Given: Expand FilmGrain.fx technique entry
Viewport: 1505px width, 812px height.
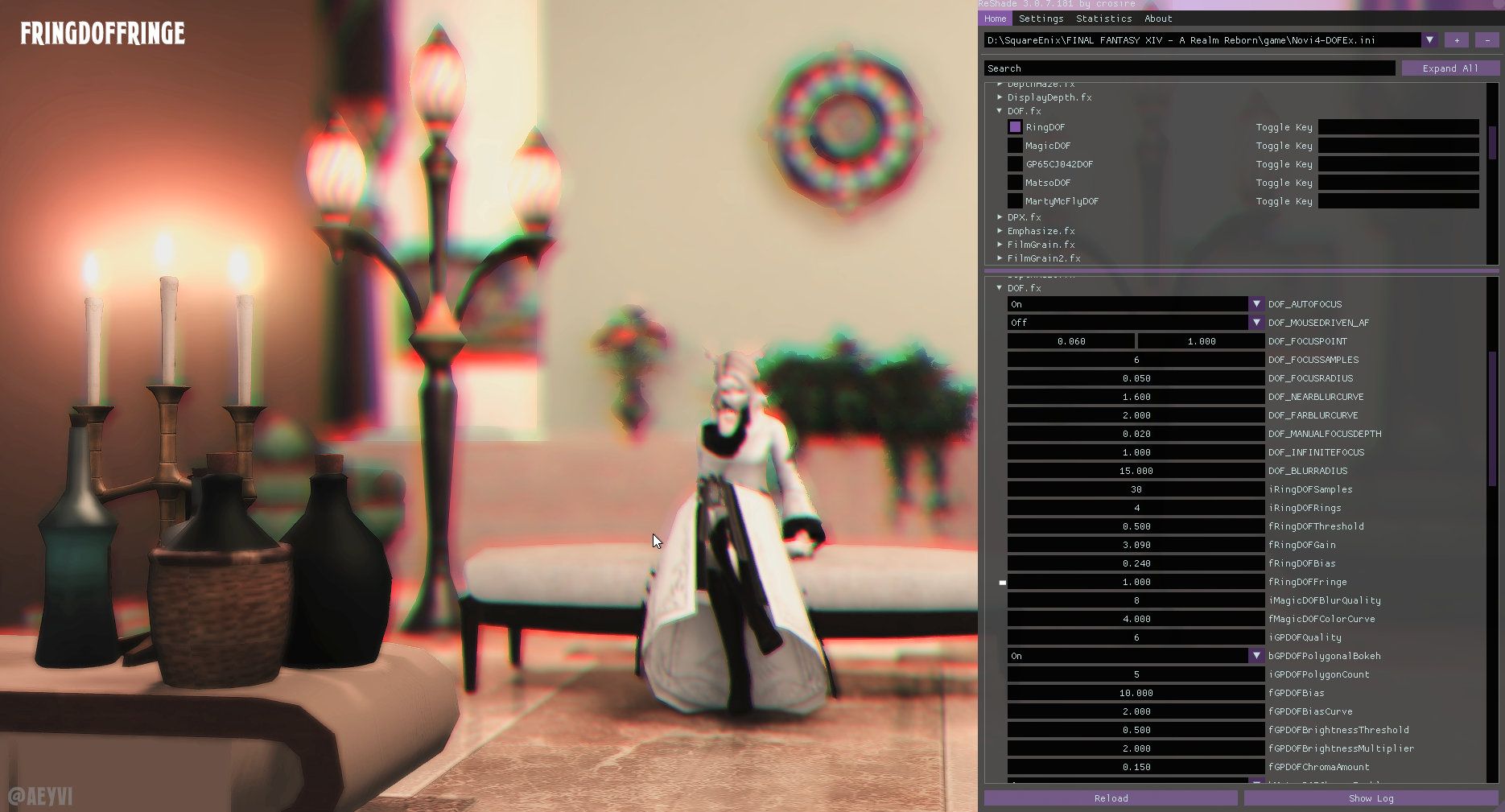Looking at the screenshot, I should pos(1000,245).
